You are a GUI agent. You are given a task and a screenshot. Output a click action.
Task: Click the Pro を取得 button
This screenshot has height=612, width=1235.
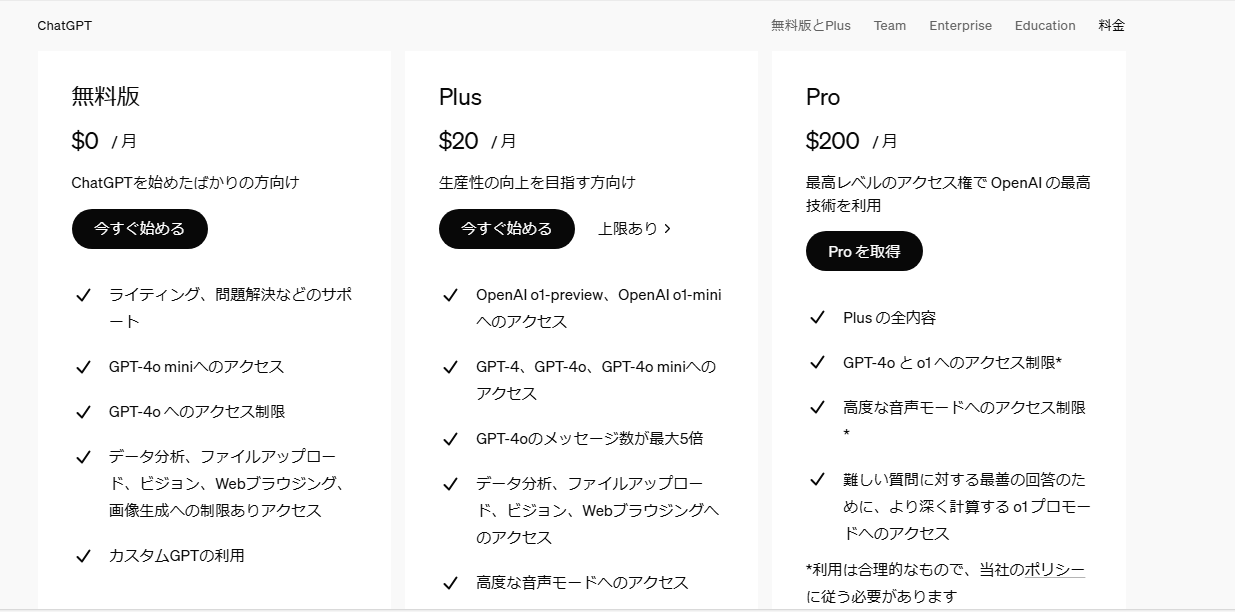[x=864, y=251]
